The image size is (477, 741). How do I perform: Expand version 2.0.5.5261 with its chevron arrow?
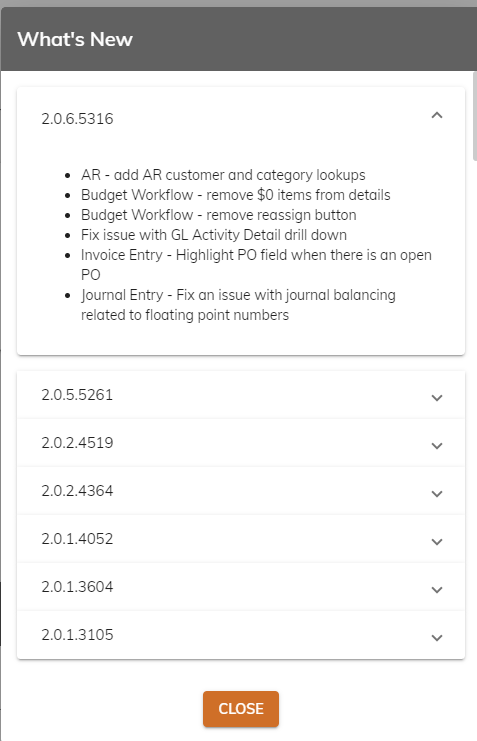point(437,398)
